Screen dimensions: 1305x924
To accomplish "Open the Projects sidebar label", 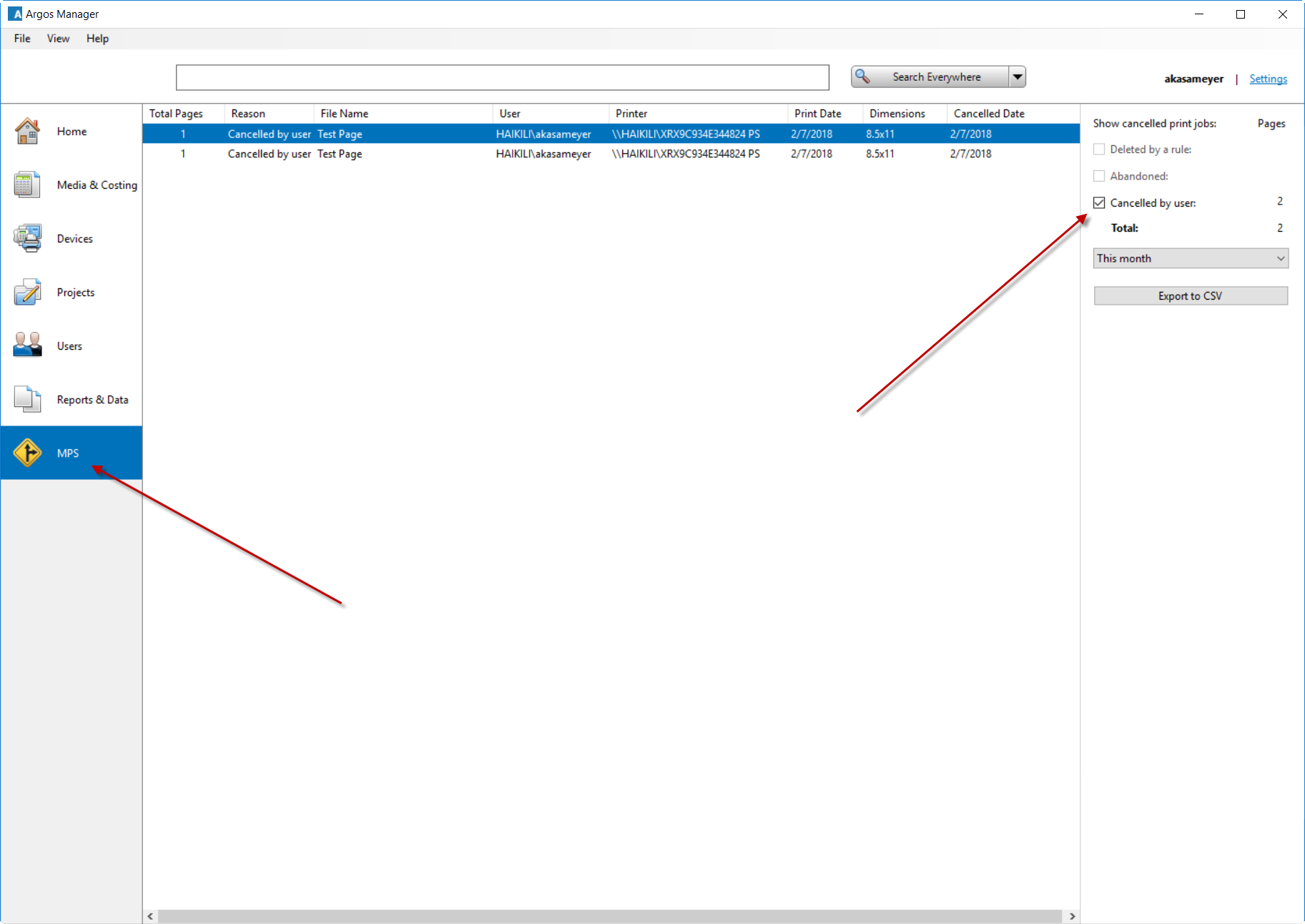I will point(76,293).
